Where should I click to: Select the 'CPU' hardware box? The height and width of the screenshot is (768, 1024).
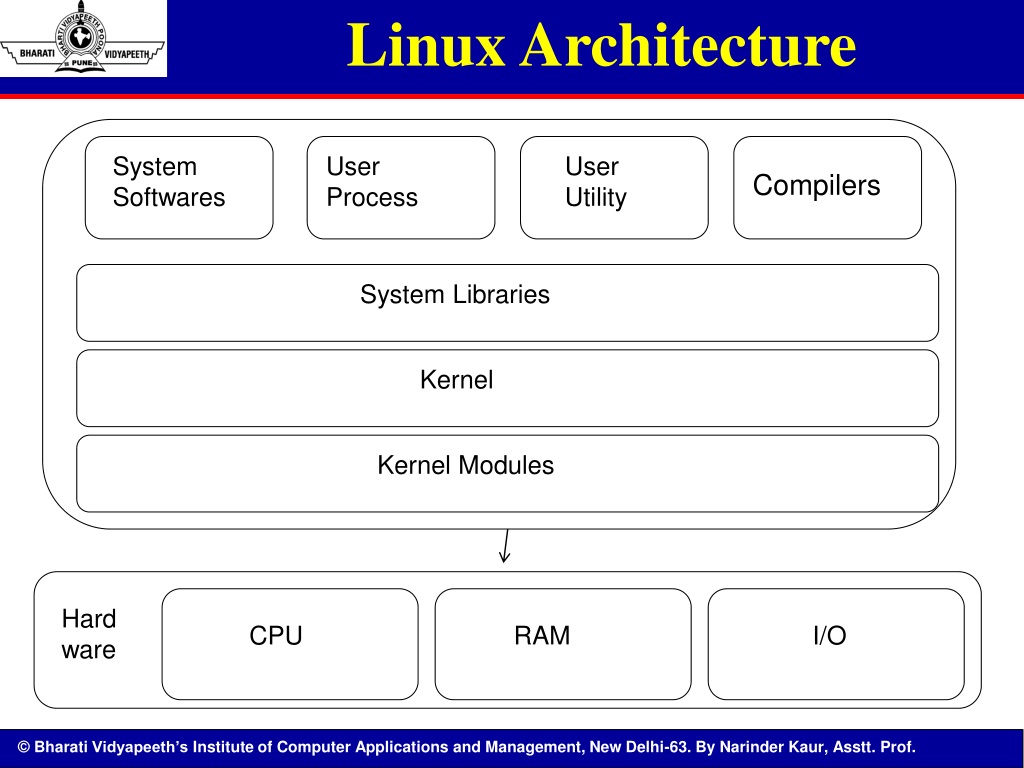[290, 644]
